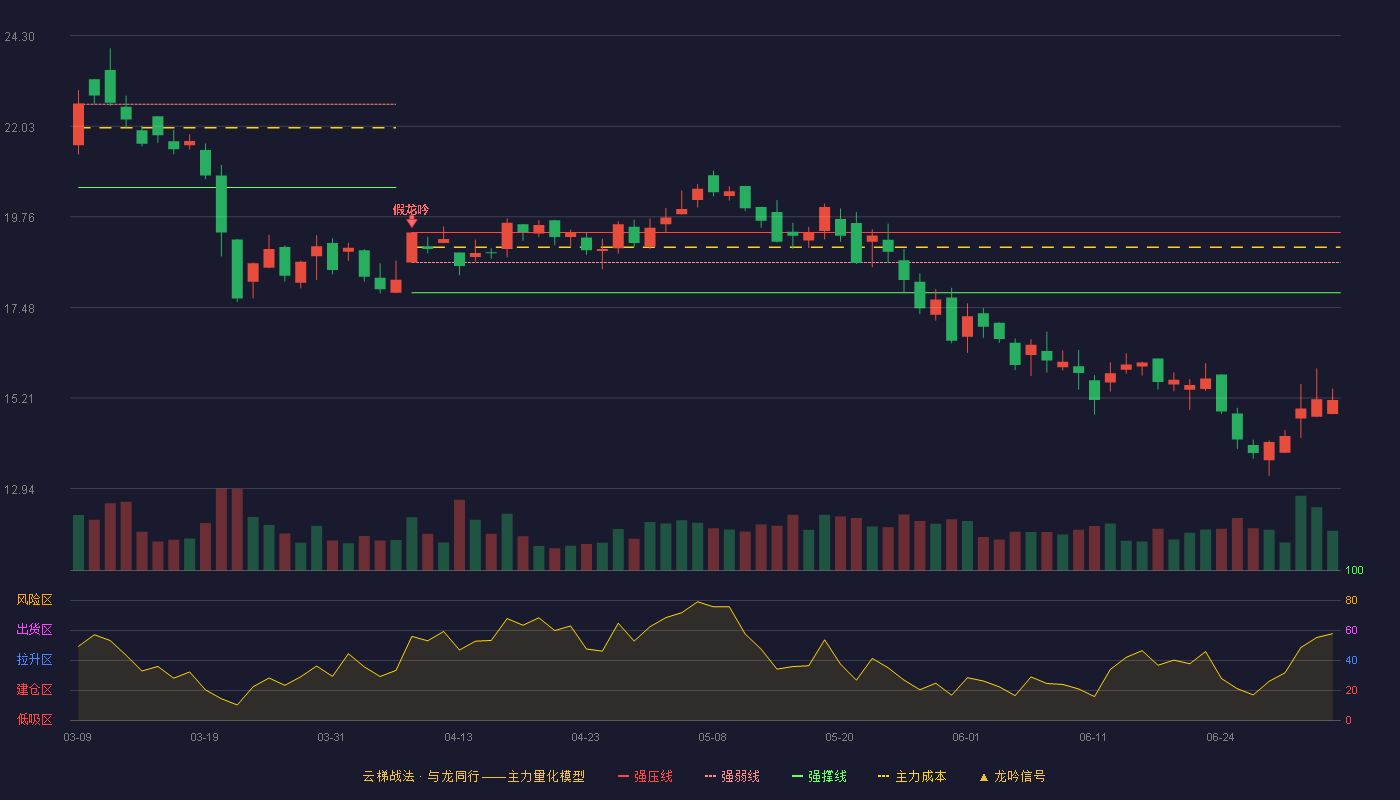Click the 24.30 price axis label

tap(19, 37)
